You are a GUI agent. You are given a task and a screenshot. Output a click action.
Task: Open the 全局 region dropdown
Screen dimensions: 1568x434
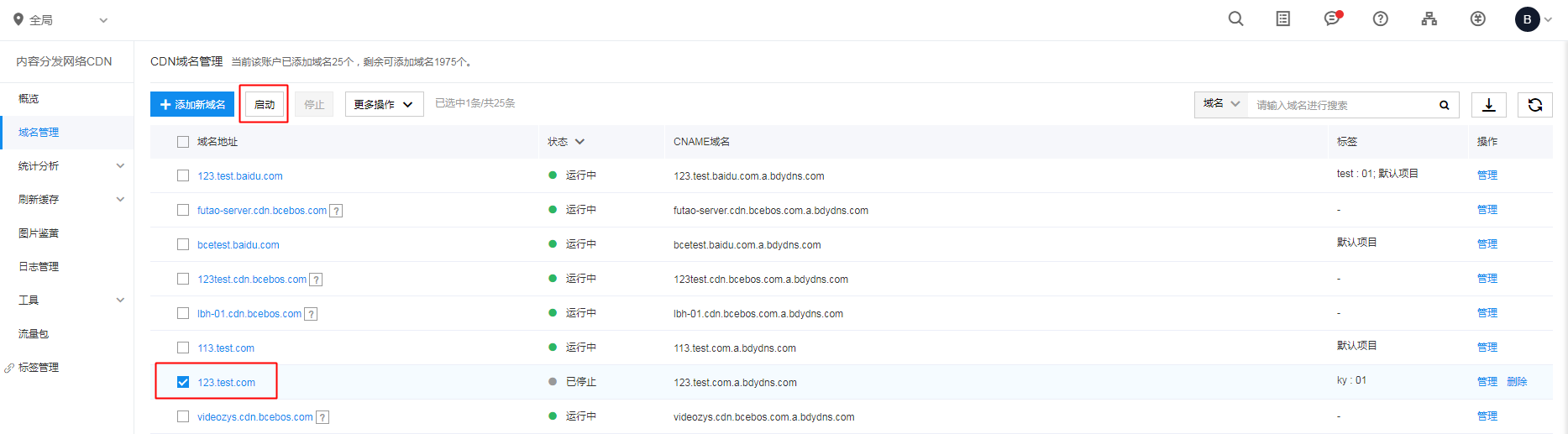(x=60, y=20)
